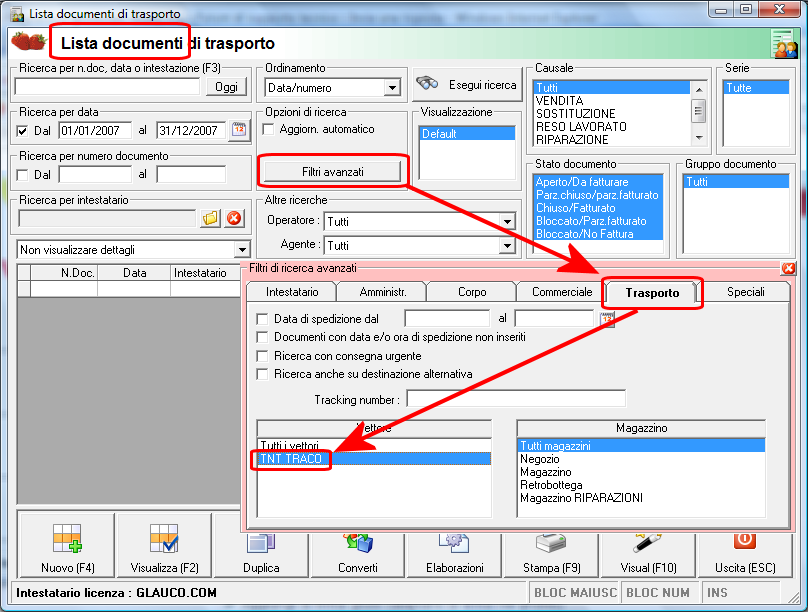This screenshot has height=612, width=808.
Task: Click the n.doc search input field
Action: [x=107, y=87]
